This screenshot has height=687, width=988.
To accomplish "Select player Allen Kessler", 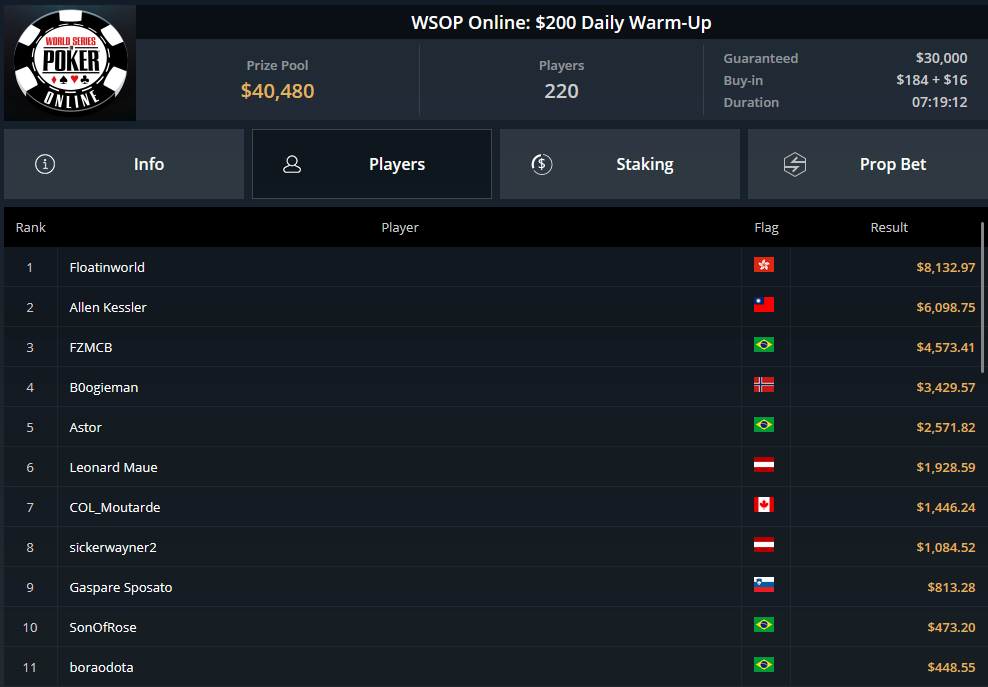I will pos(108,308).
